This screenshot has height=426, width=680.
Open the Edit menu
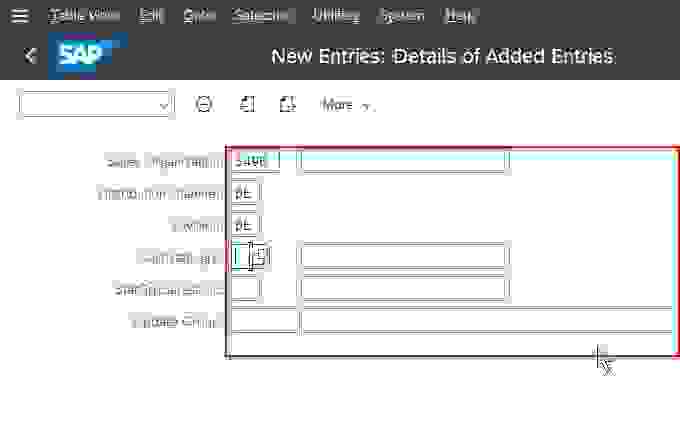pos(150,16)
